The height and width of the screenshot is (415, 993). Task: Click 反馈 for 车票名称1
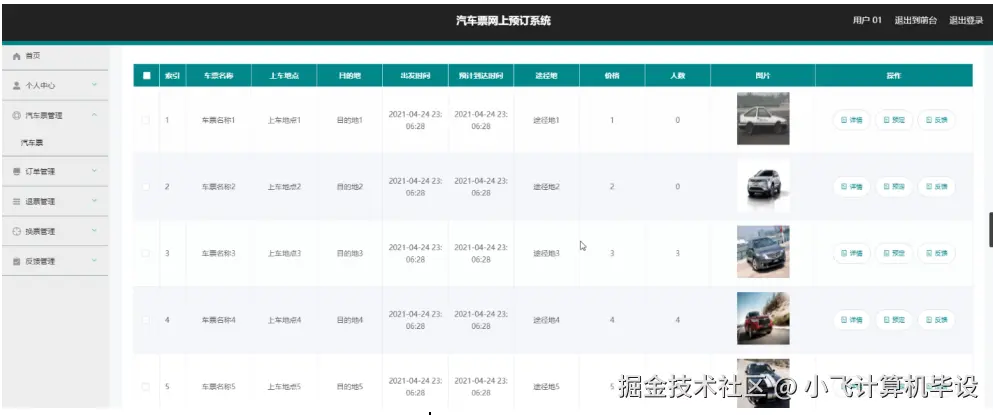[936, 120]
